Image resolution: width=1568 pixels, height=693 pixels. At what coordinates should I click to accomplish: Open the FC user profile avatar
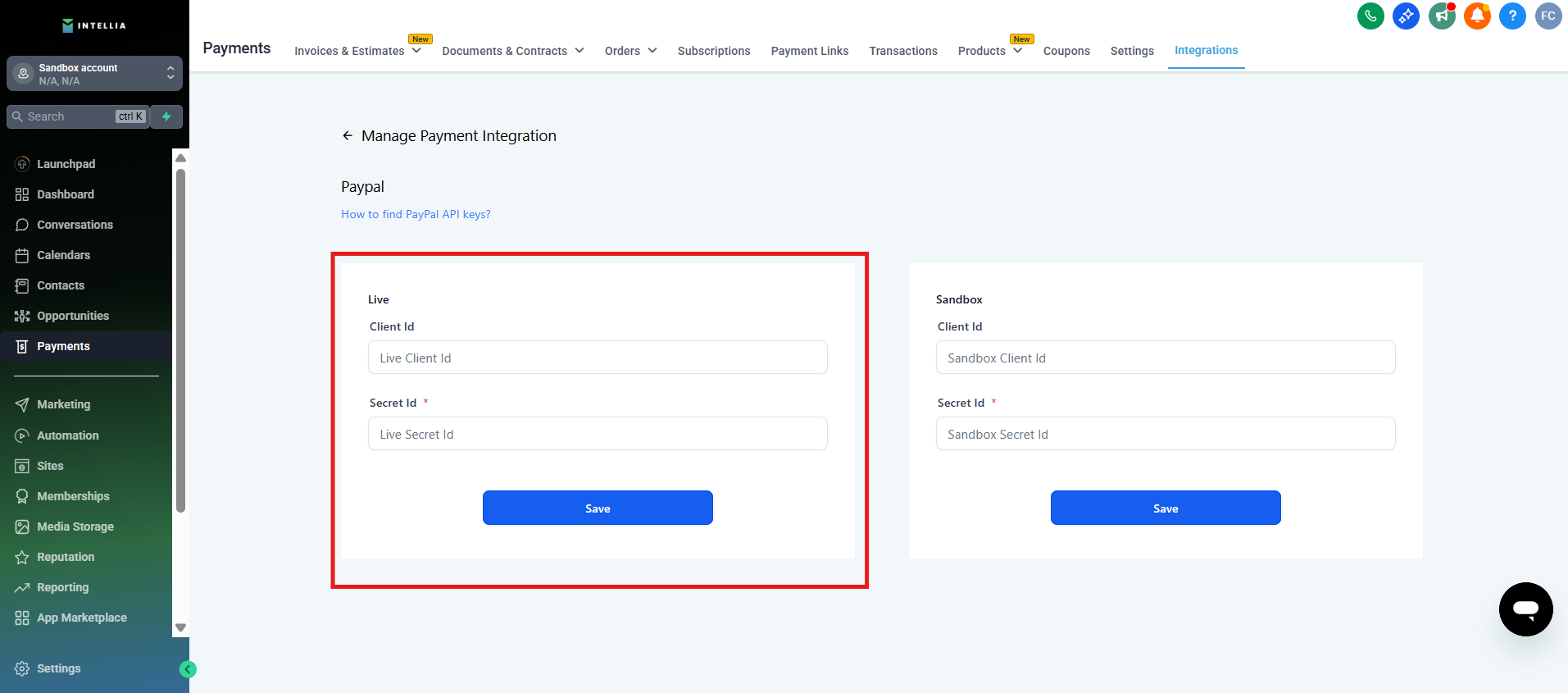click(1548, 16)
